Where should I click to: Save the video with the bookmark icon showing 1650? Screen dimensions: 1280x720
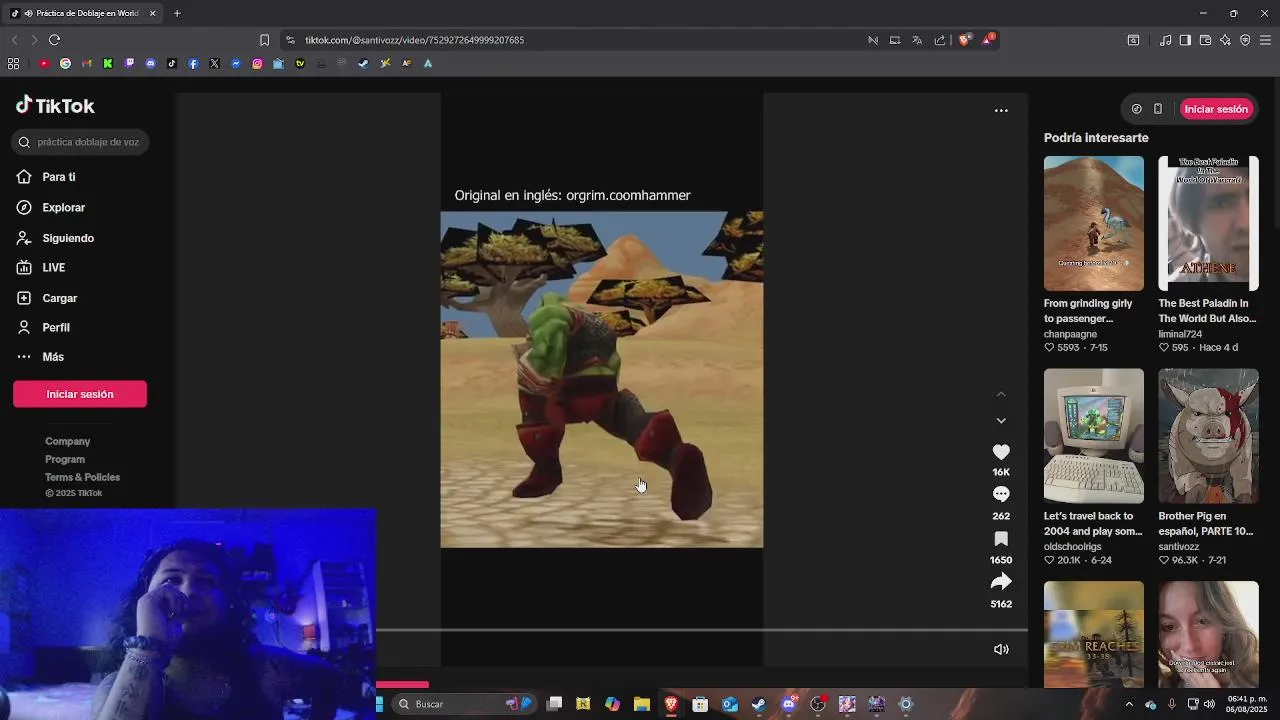click(x=1001, y=538)
